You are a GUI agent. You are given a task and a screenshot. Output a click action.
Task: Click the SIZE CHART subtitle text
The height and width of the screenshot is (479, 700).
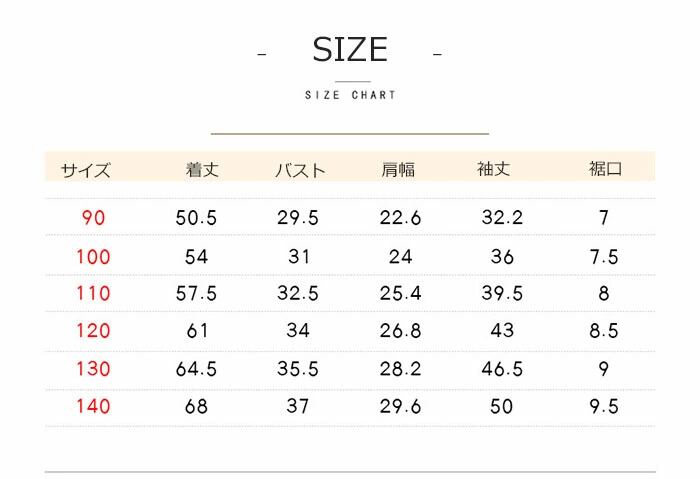(x=350, y=95)
